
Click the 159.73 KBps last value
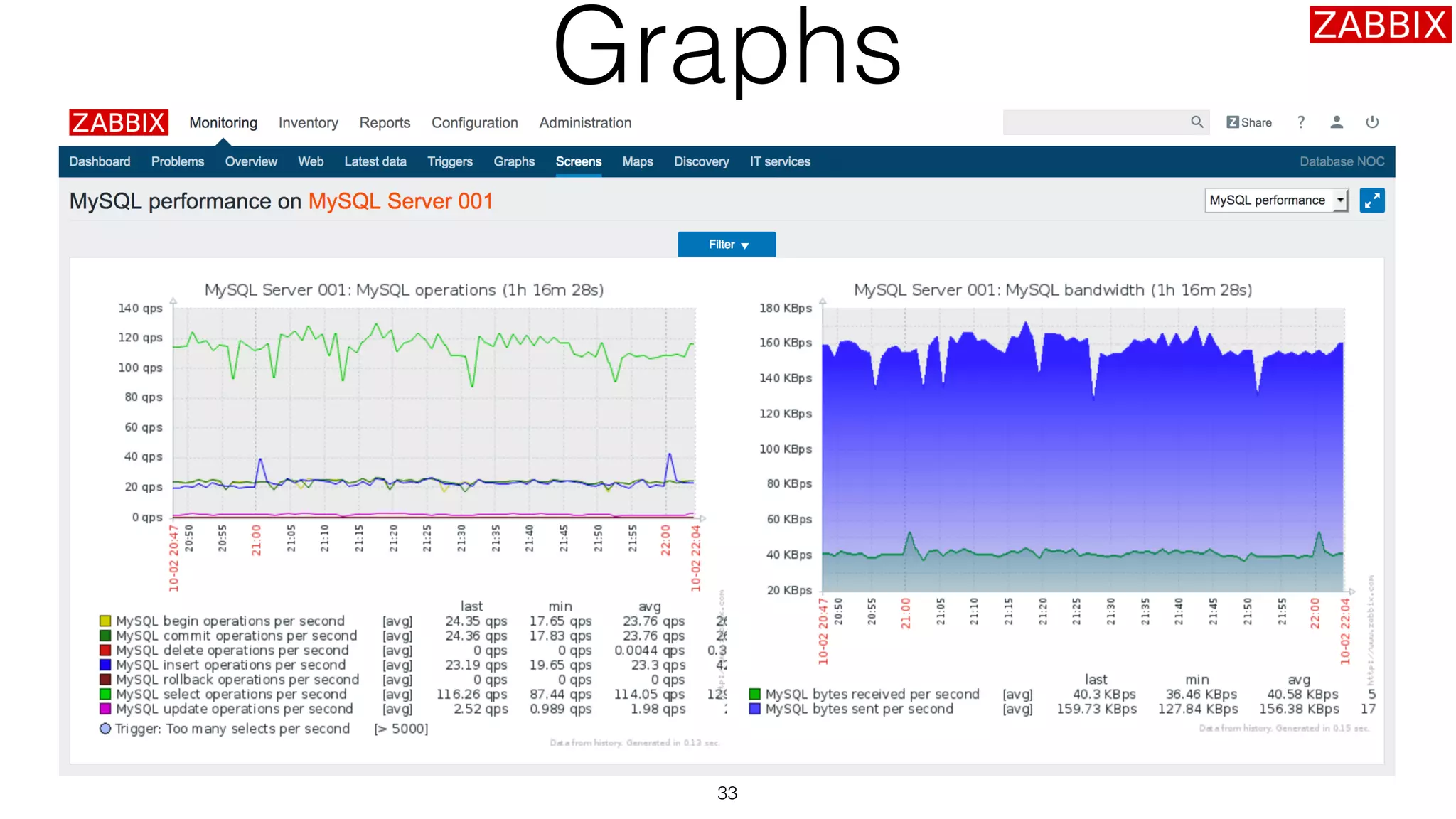click(1097, 709)
